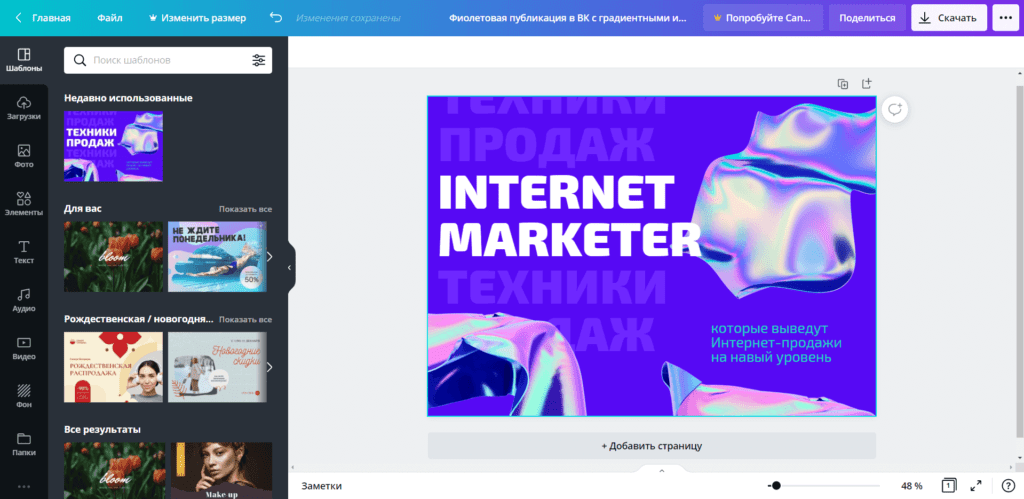The width and height of the screenshot is (1024, 499).
Task: Open Изменить размер resize menu
Action: [197, 18]
